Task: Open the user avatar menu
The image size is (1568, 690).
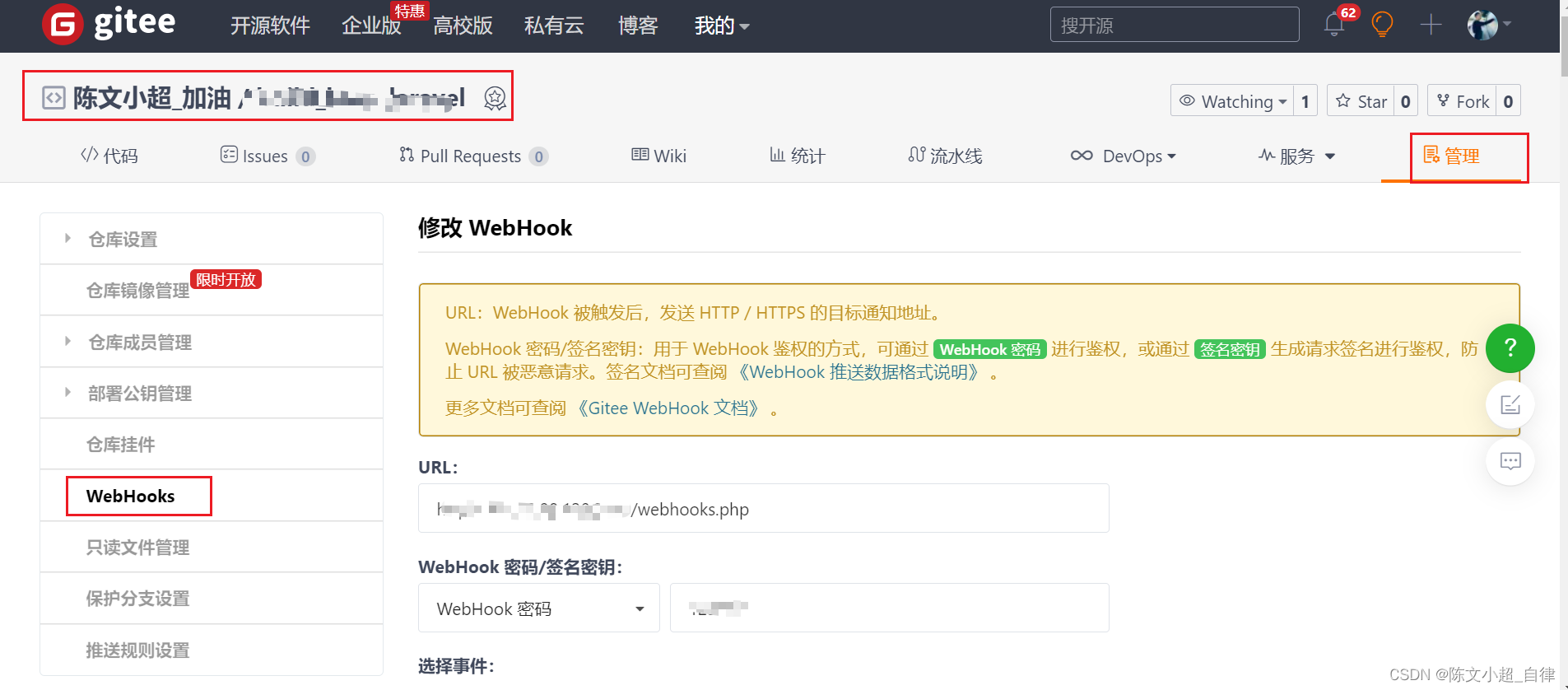Action: (1489, 25)
